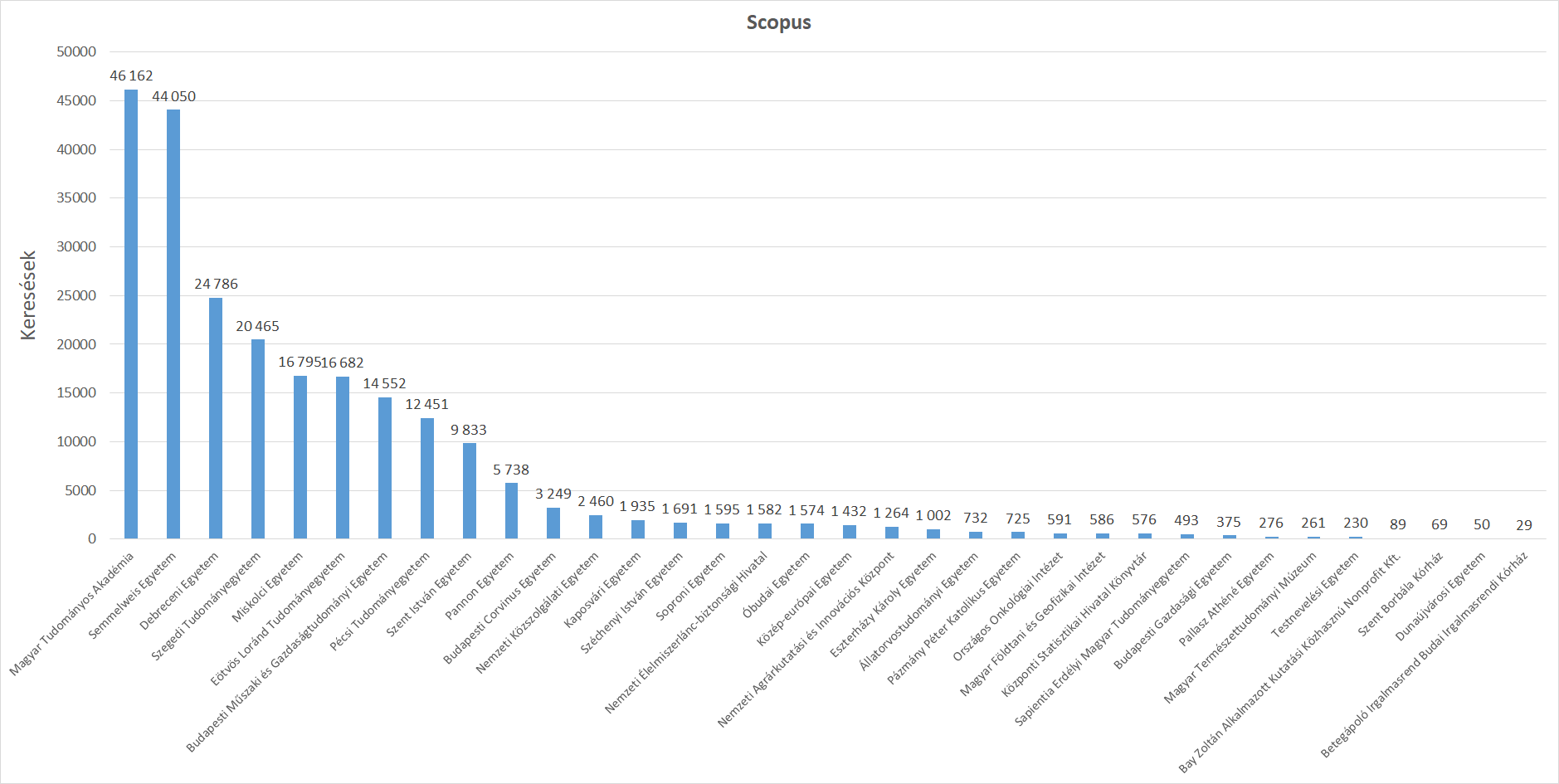Click the 24 786 data label
The width and height of the screenshot is (1559, 784).
pos(216,284)
